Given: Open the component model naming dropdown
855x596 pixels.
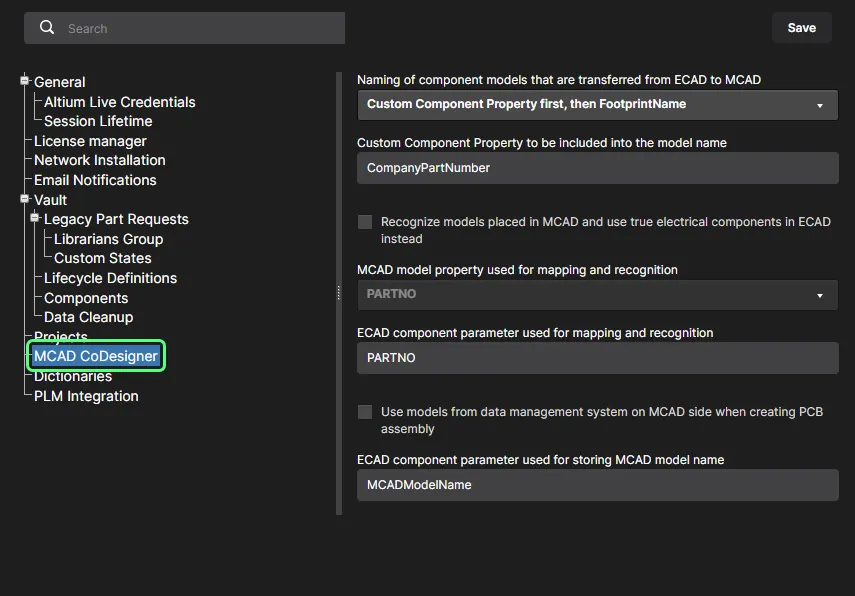Looking at the screenshot, I should [597, 104].
